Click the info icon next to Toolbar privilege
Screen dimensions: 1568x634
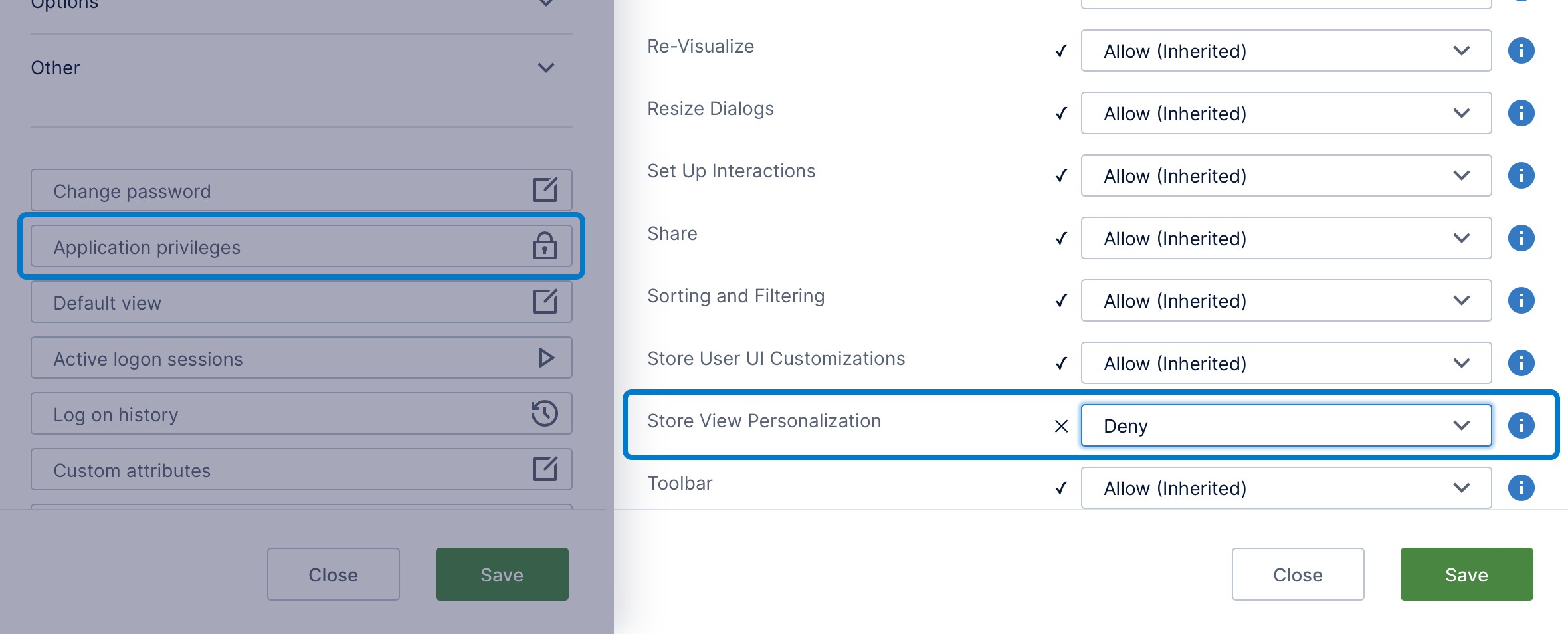(x=1521, y=488)
